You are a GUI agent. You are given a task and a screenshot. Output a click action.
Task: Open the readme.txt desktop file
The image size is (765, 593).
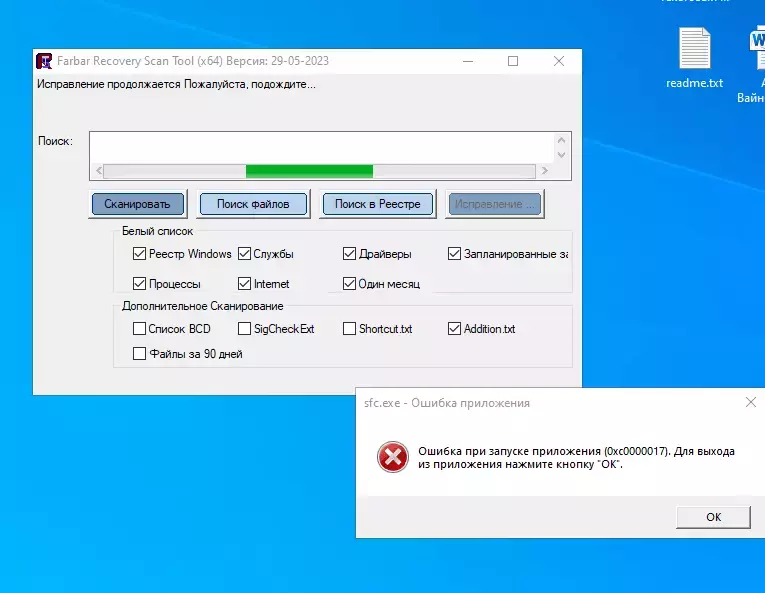click(694, 58)
